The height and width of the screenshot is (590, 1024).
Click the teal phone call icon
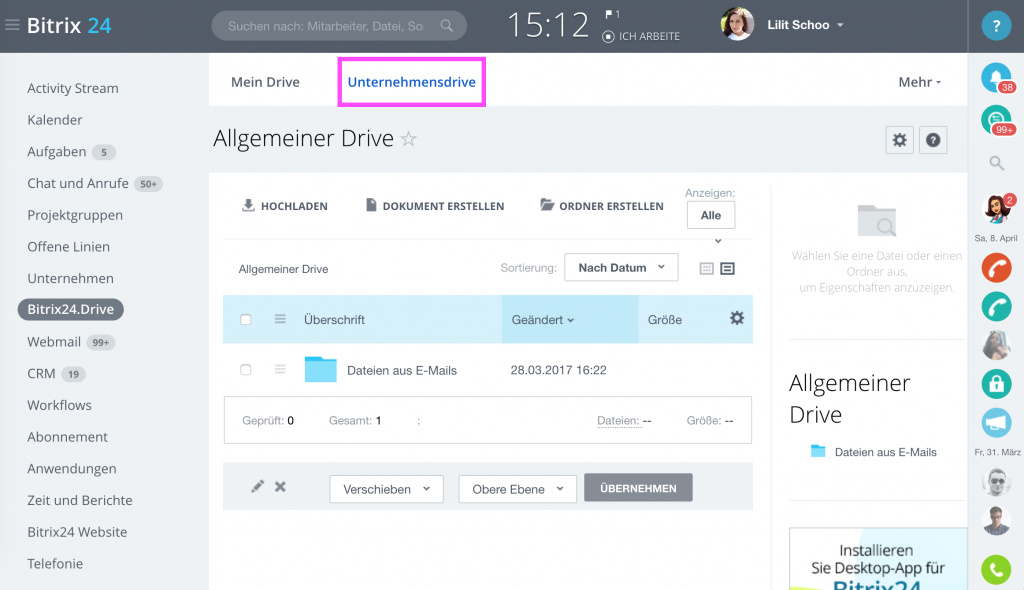coord(997,307)
